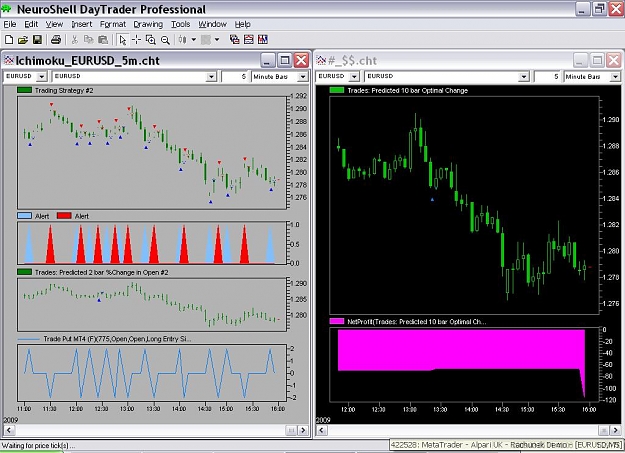Maximize the Ichimoku_EURUSD_5m.cht window
The height and width of the screenshot is (453, 625).
pyautogui.click(x=285, y=61)
